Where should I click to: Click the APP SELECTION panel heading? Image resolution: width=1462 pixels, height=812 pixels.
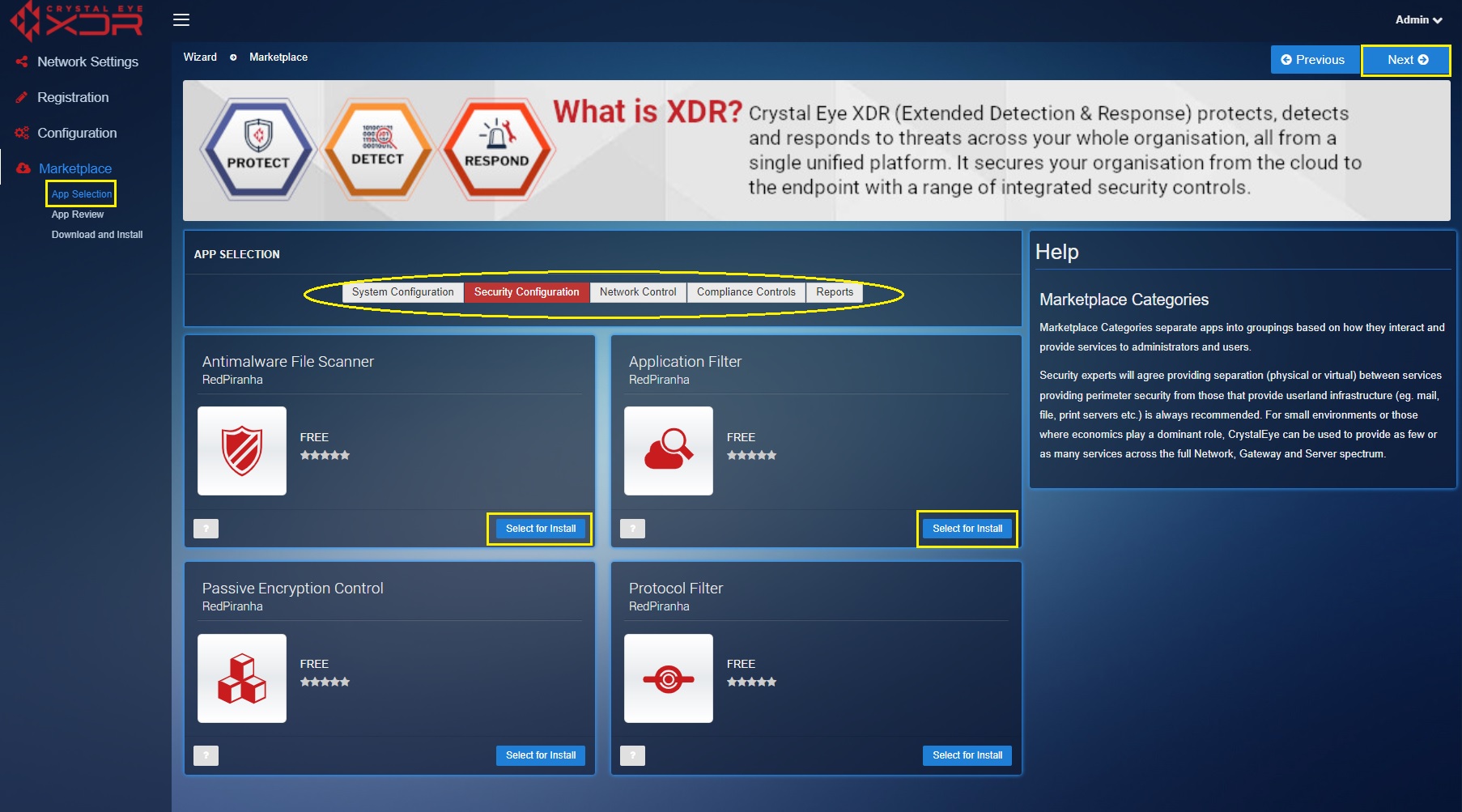pos(236,254)
